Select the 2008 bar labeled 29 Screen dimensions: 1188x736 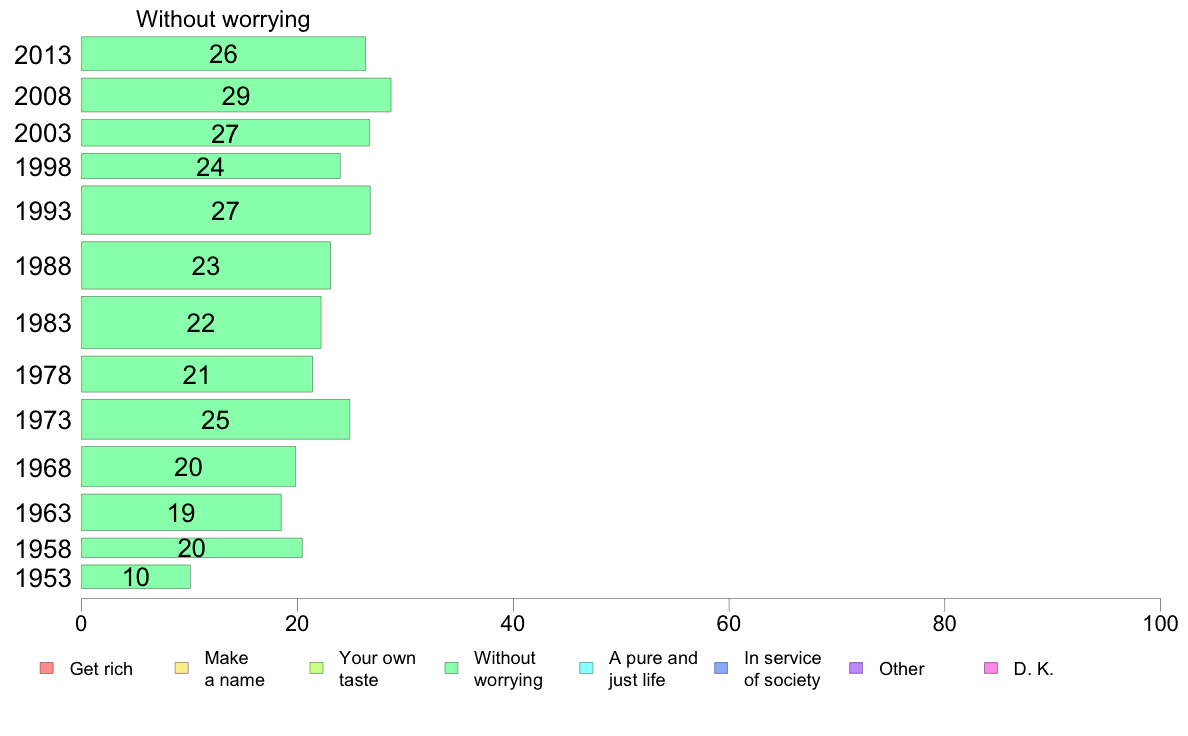click(236, 95)
